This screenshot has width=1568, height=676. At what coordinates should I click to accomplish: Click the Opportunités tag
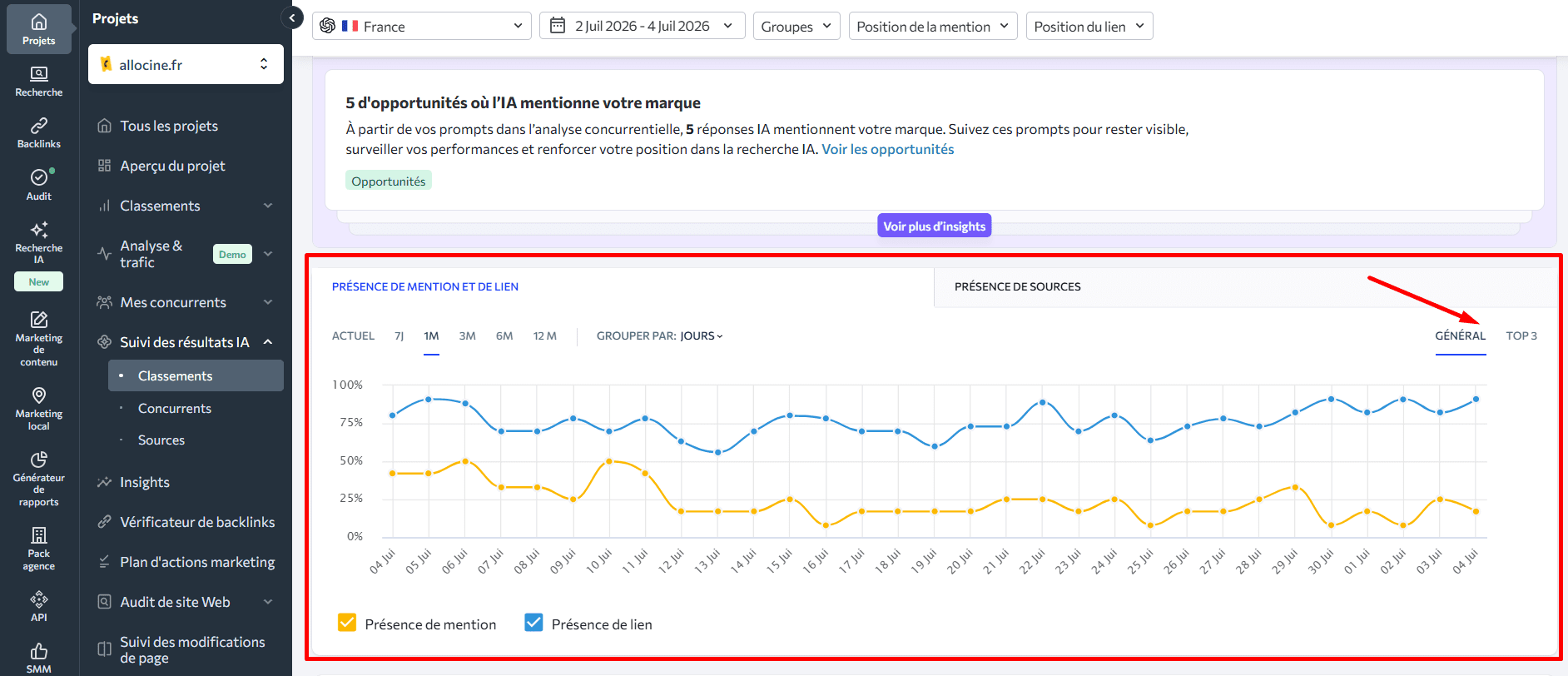(x=388, y=181)
